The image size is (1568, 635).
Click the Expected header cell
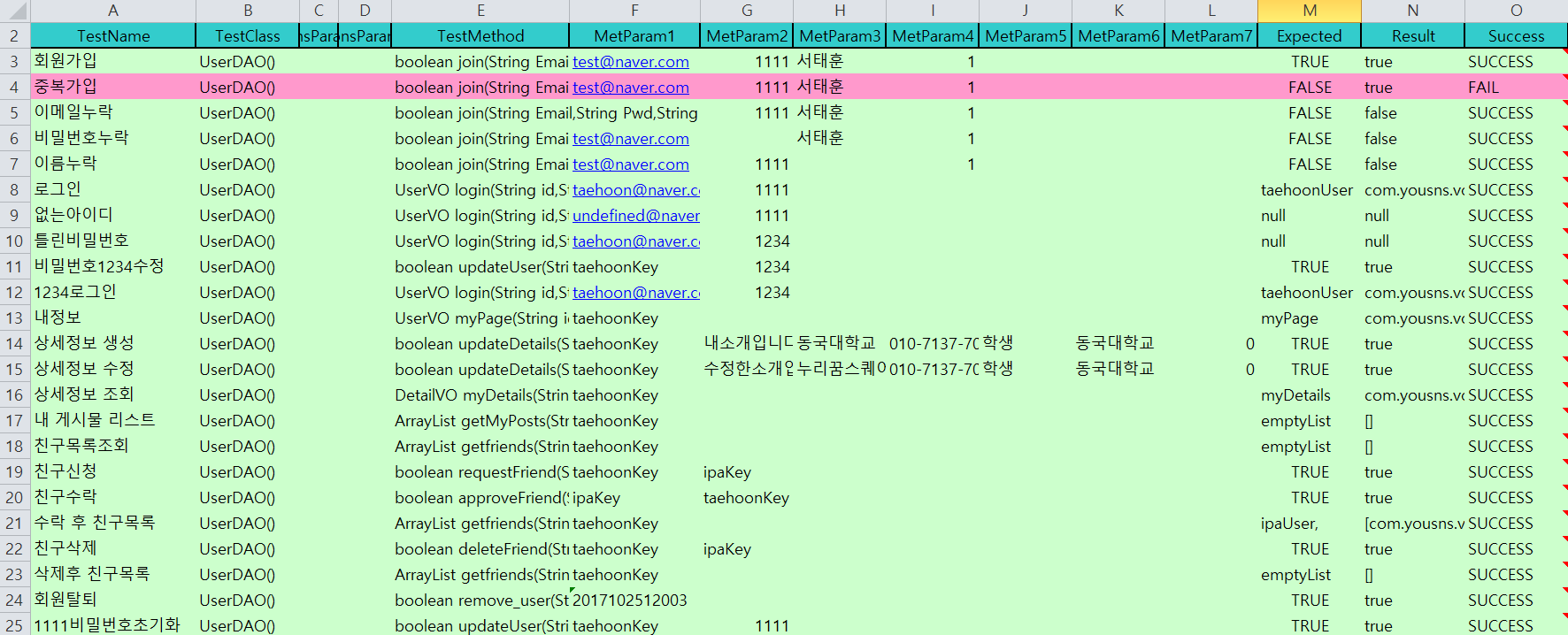1310,36
